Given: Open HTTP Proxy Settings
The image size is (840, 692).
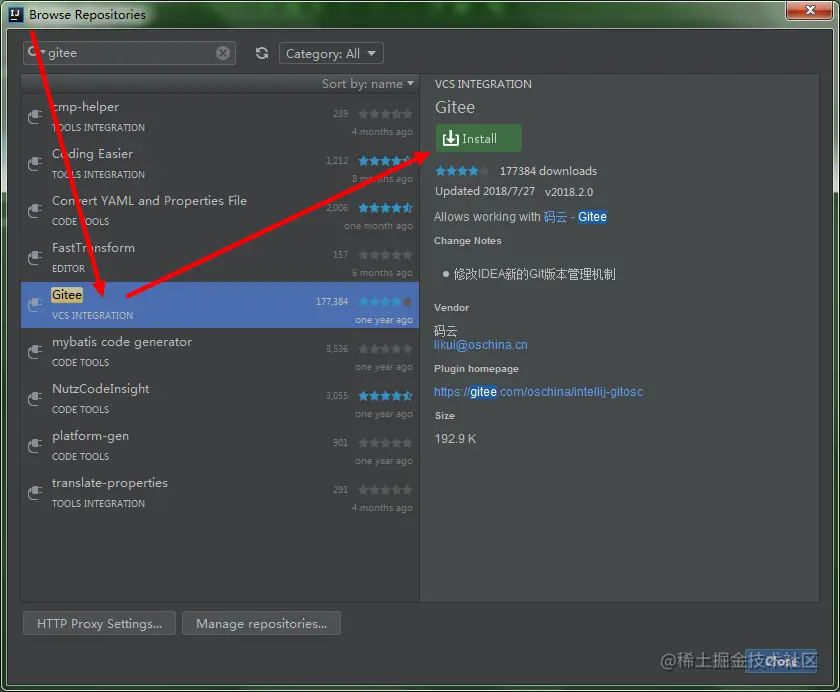Looking at the screenshot, I should tap(99, 623).
